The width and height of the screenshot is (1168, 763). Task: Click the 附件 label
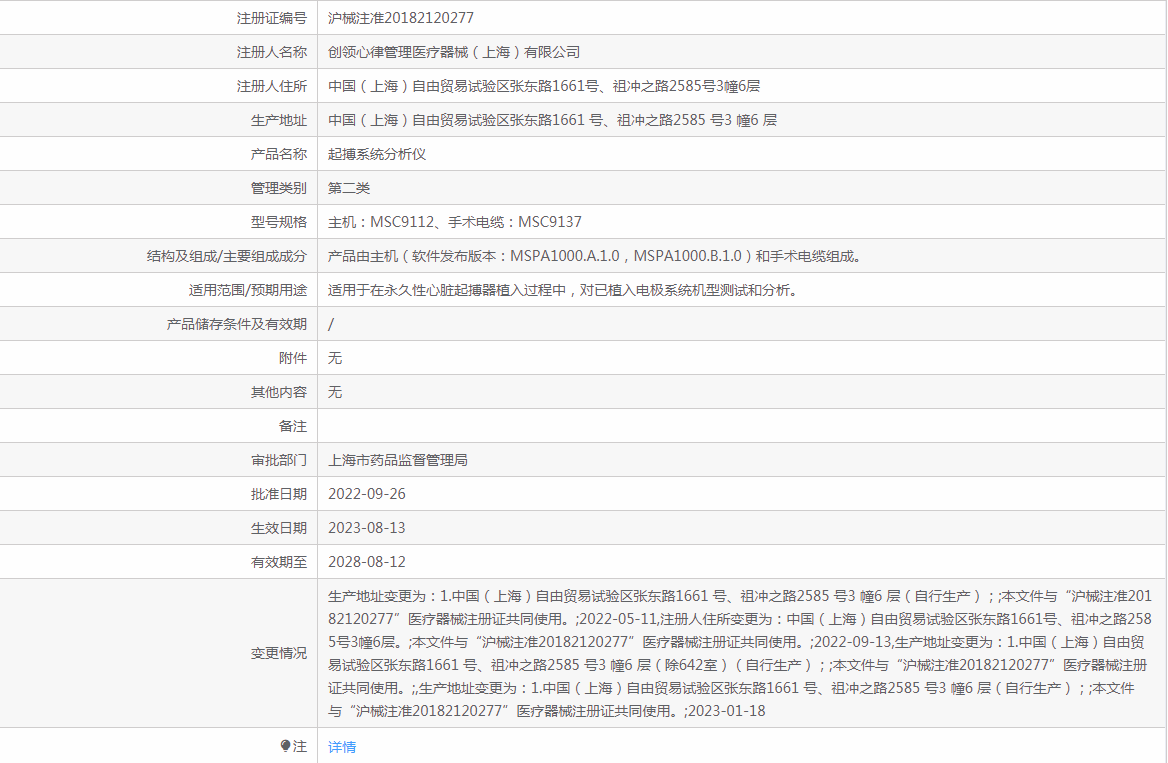click(293, 358)
